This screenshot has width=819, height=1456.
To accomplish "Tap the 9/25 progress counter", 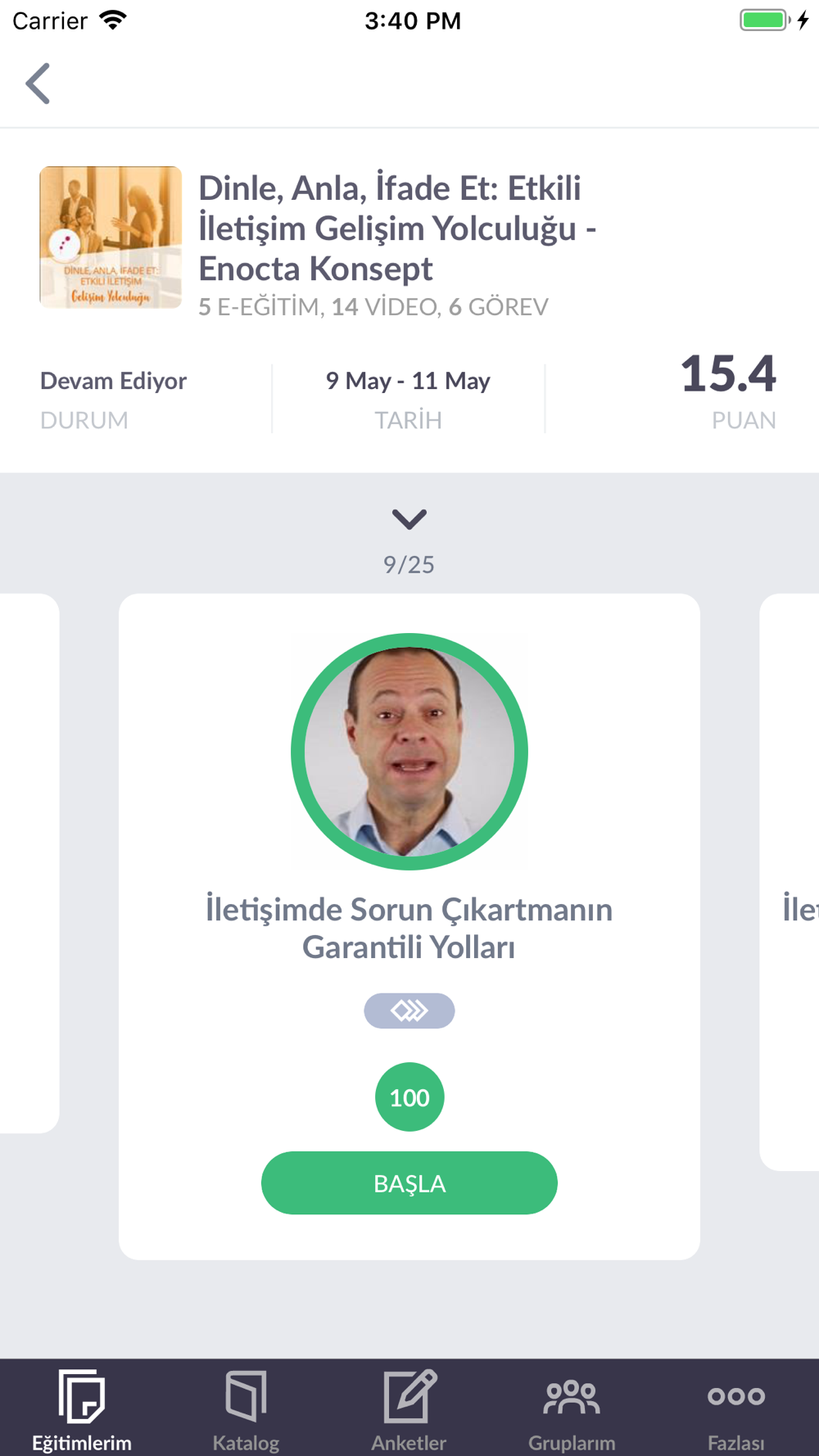I will pyautogui.click(x=409, y=564).
